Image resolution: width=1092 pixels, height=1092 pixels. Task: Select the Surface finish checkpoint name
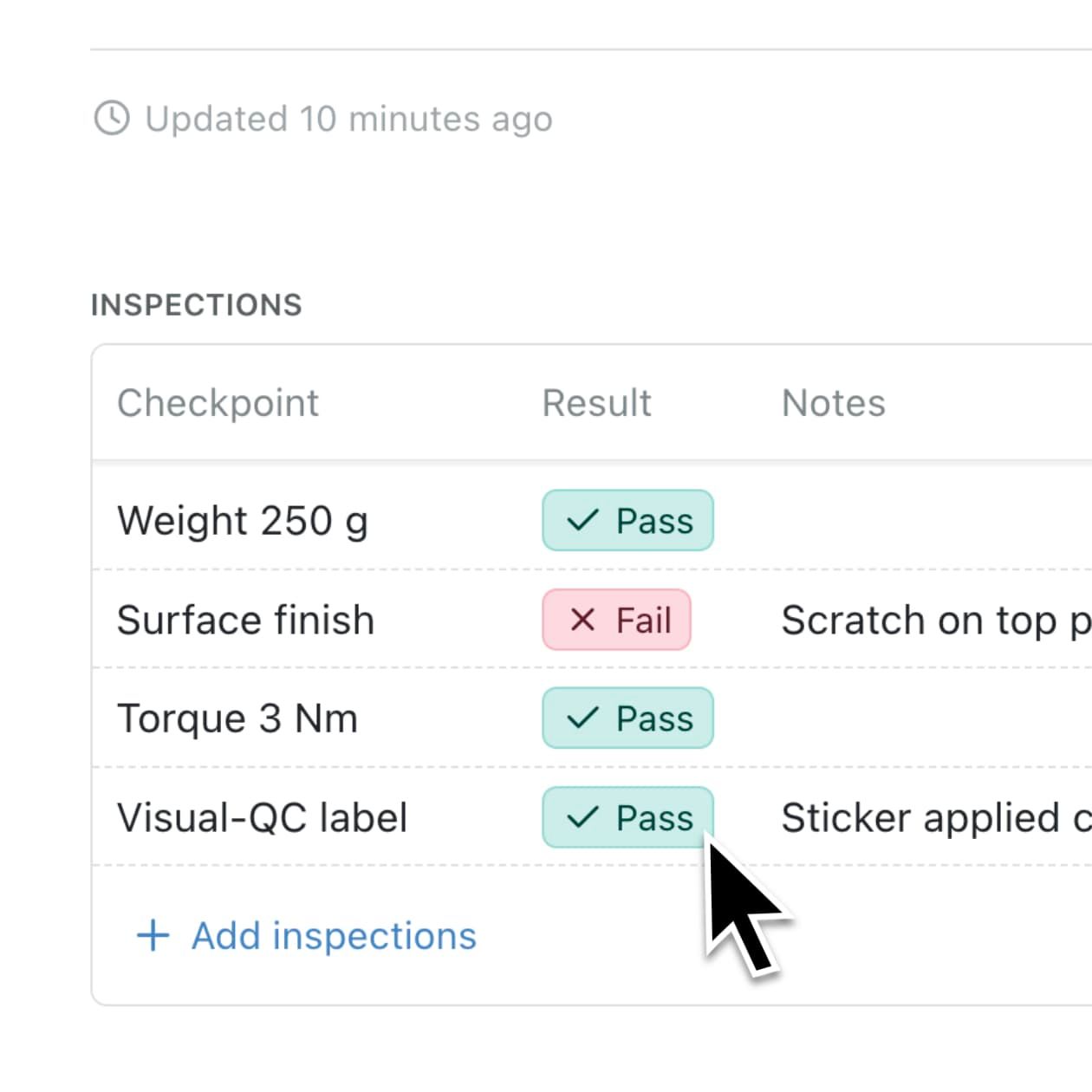click(x=246, y=620)
